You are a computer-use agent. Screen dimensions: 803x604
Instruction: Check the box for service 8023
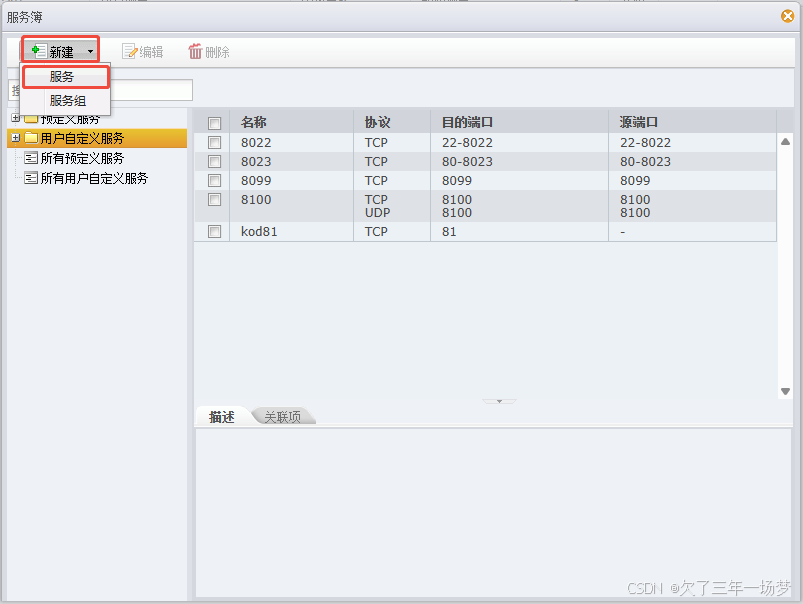point(215,161)
